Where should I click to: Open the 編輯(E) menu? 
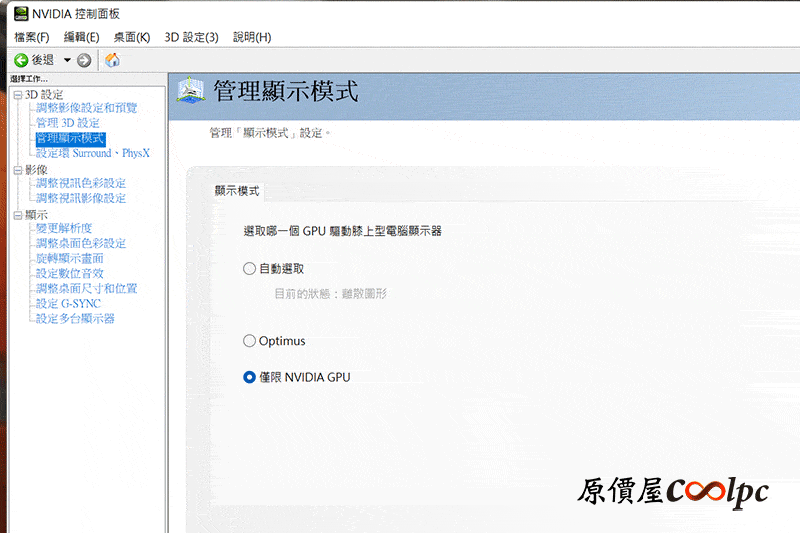coord(81,37)
